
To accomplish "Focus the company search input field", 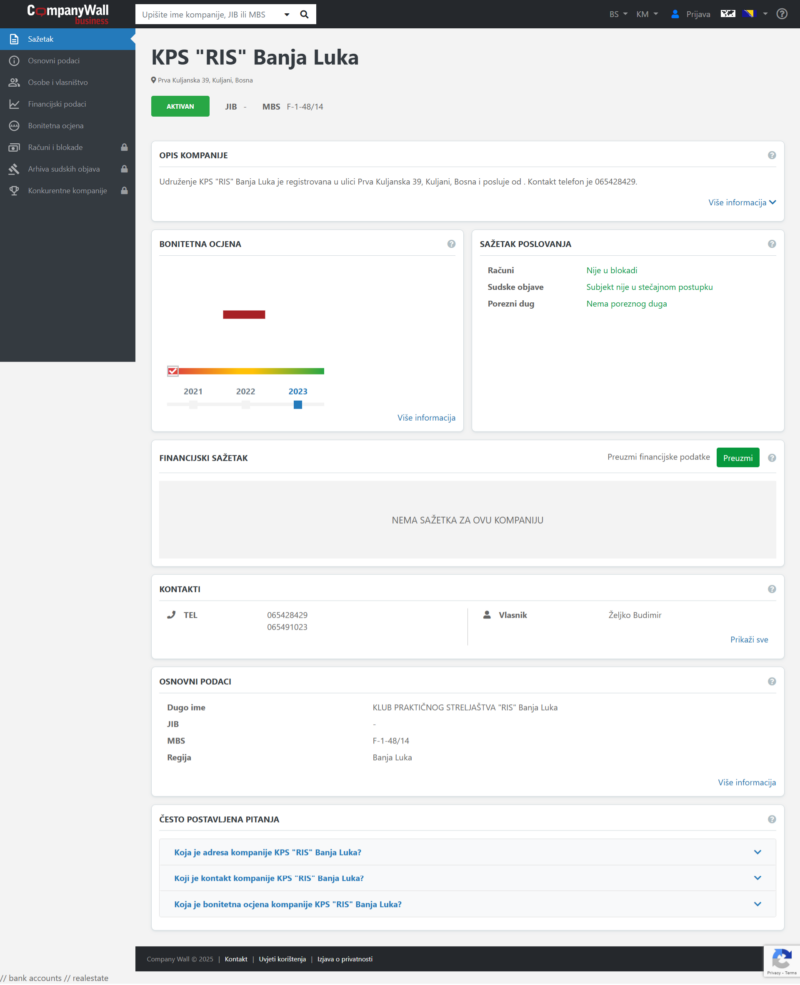I will 209,14.
